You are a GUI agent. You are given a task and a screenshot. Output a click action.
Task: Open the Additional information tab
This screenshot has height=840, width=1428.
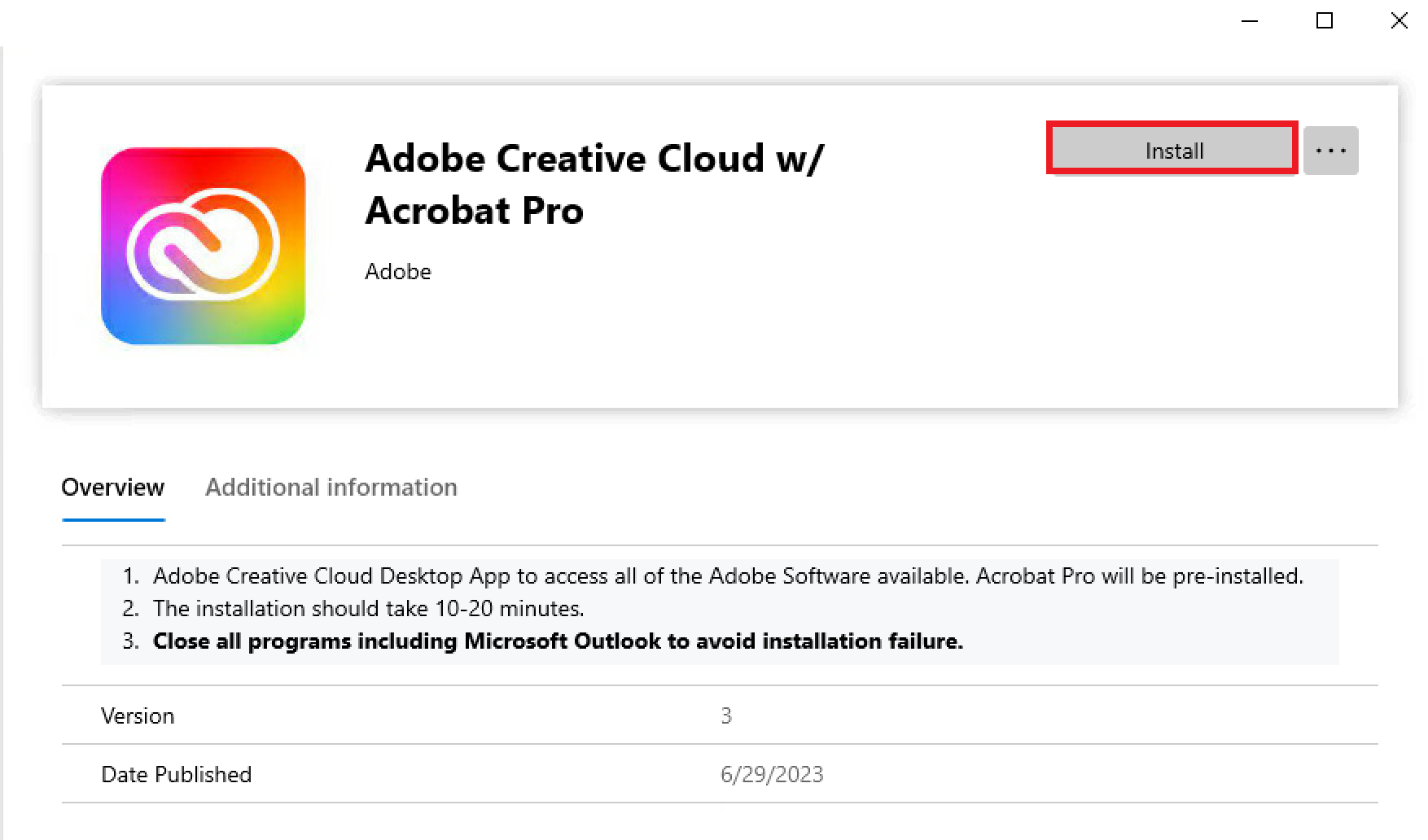(331, 488)
